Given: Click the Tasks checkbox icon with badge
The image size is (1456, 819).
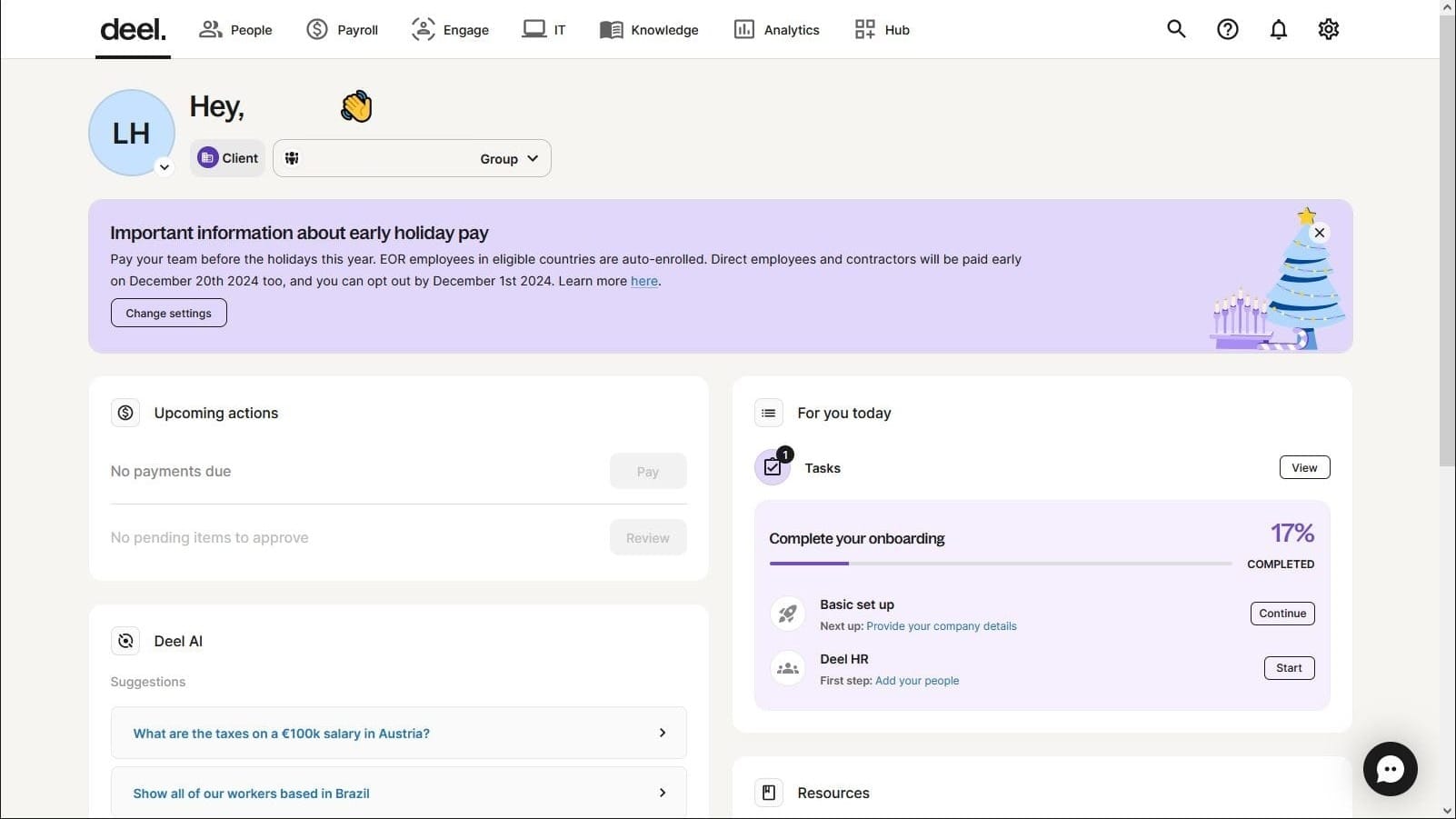Looking at the screenshot, I should (773, 467).
